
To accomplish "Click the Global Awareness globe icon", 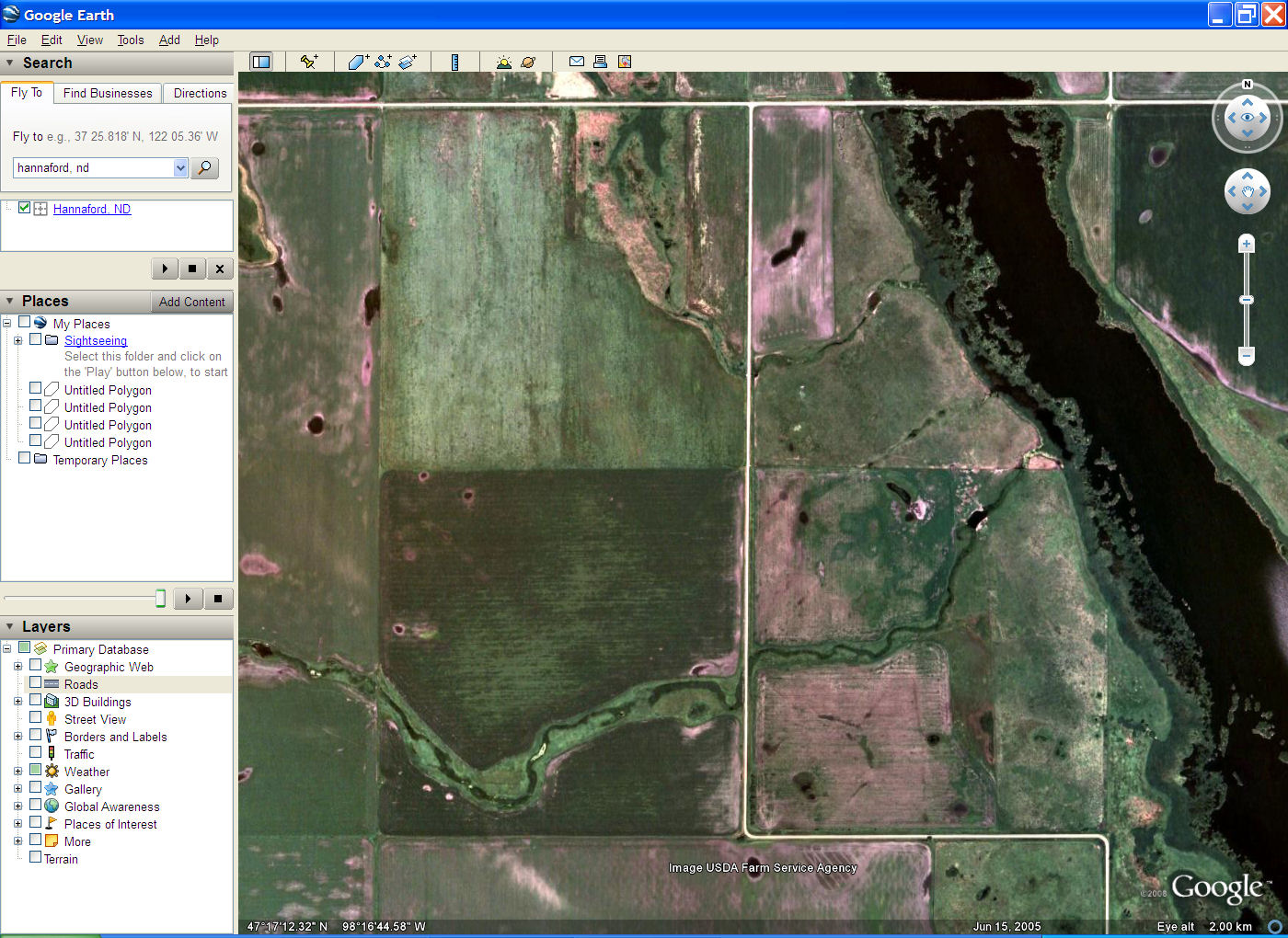I will point(52,806).
